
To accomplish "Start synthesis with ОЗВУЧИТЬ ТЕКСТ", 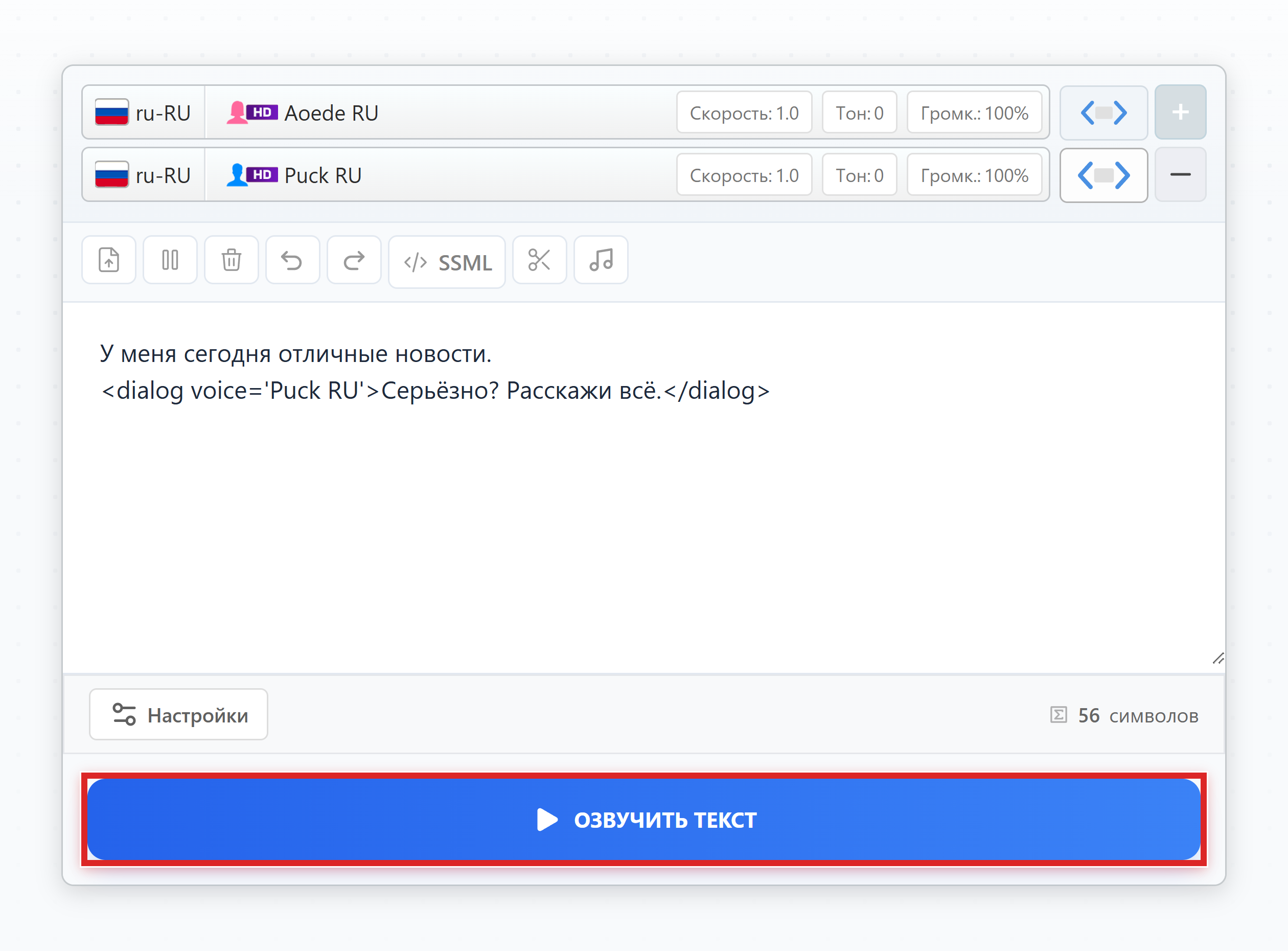I will coord(643,819).
